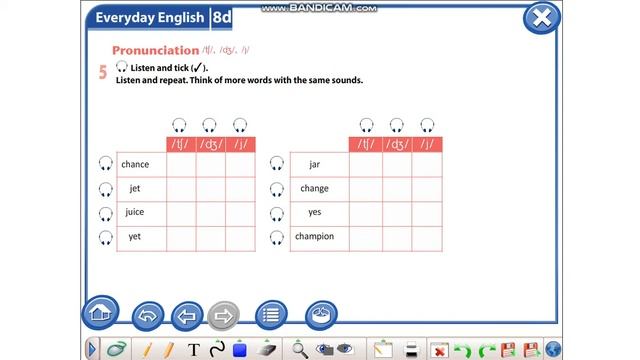640x360 pixels.
Task: Click the printer icon
Action: pos(411,350)
